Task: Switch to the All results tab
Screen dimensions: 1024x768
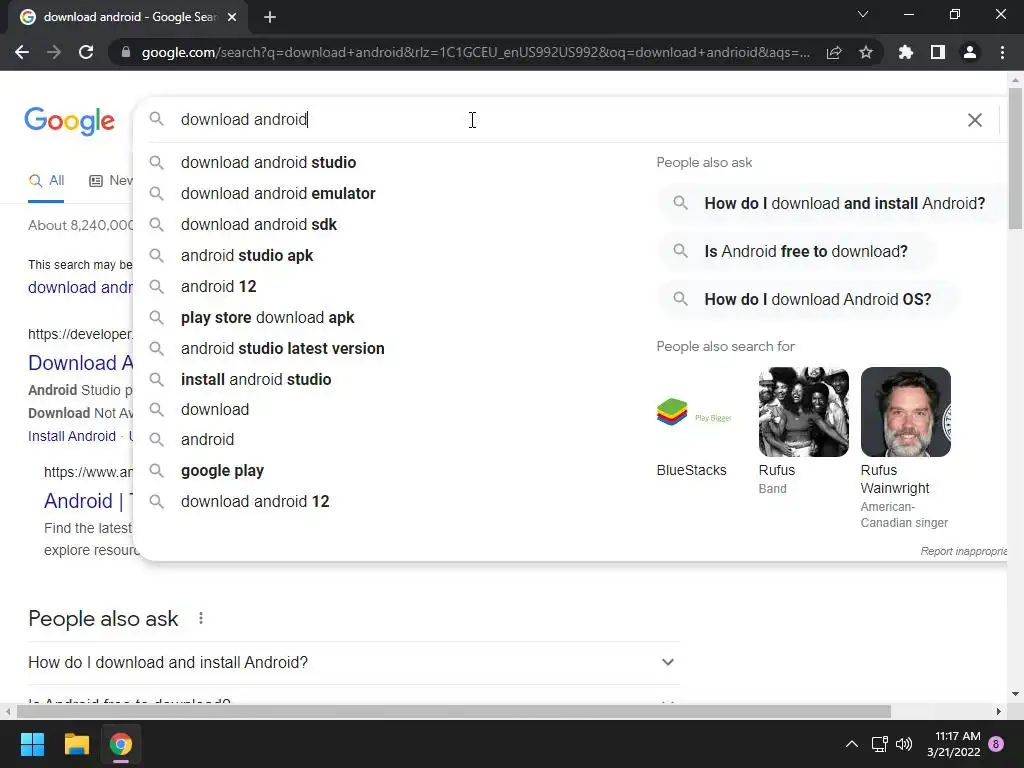Action: click(x=46, y=181)
